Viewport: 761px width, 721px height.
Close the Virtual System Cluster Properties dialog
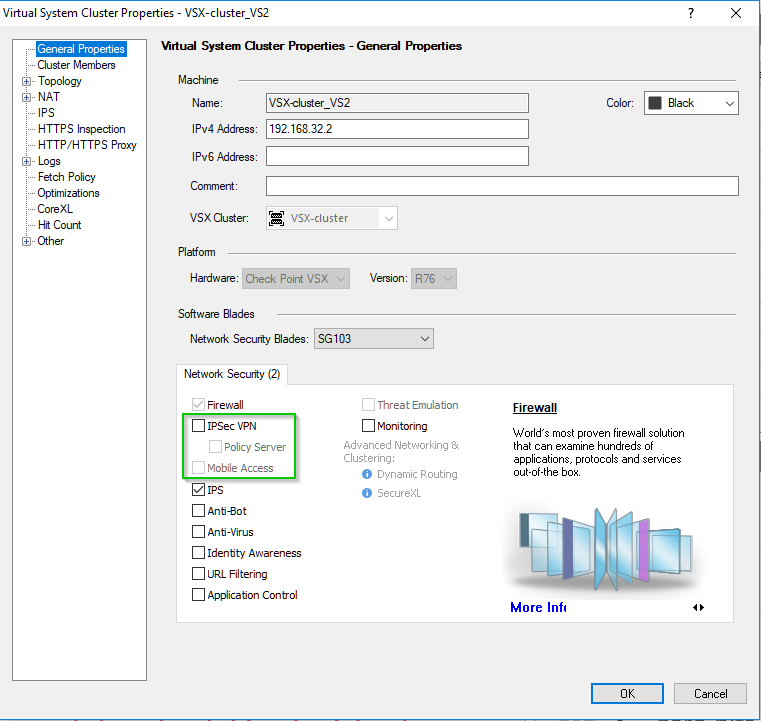736,13
